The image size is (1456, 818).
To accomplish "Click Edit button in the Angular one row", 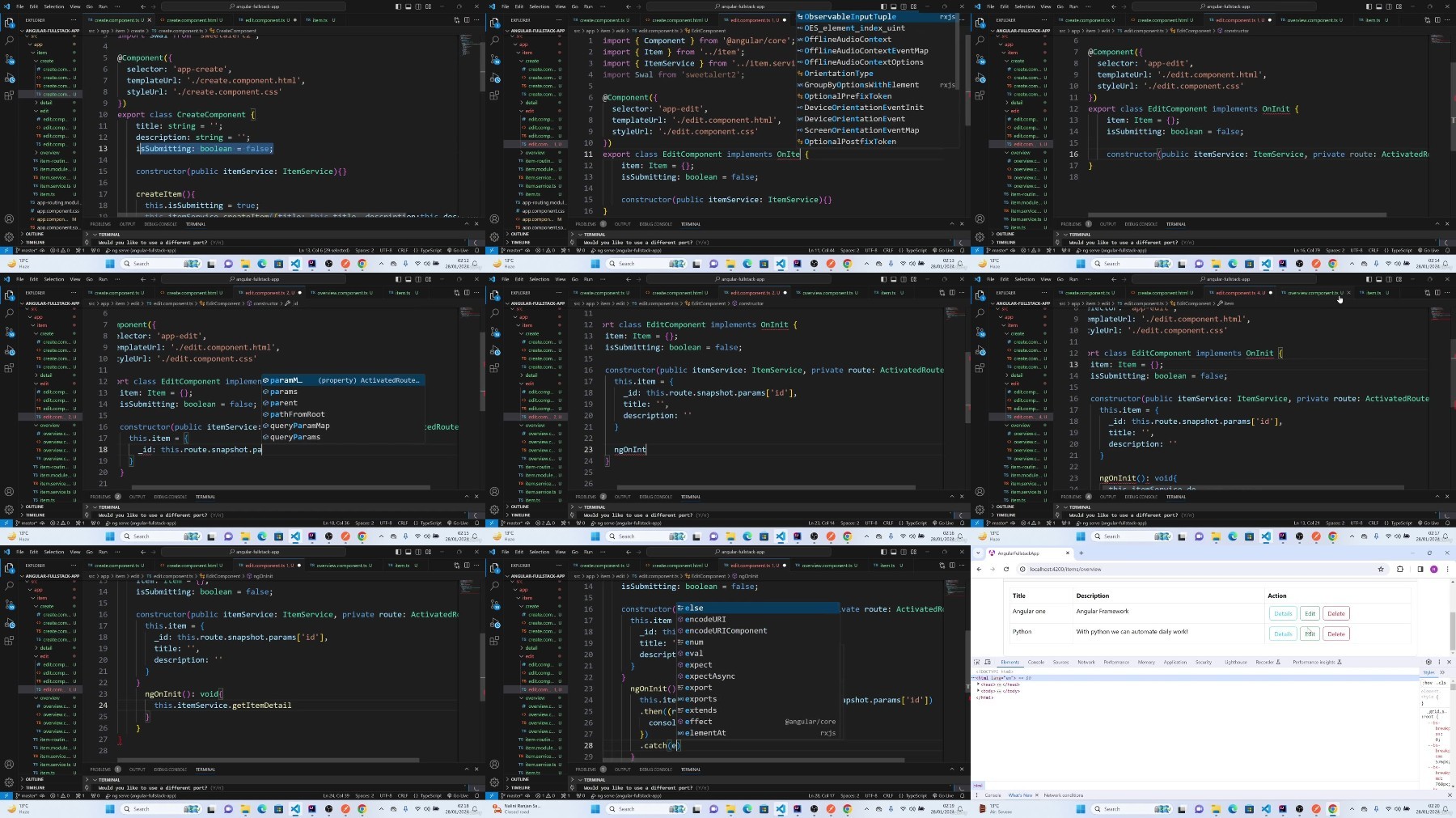I will [1310, 613].
